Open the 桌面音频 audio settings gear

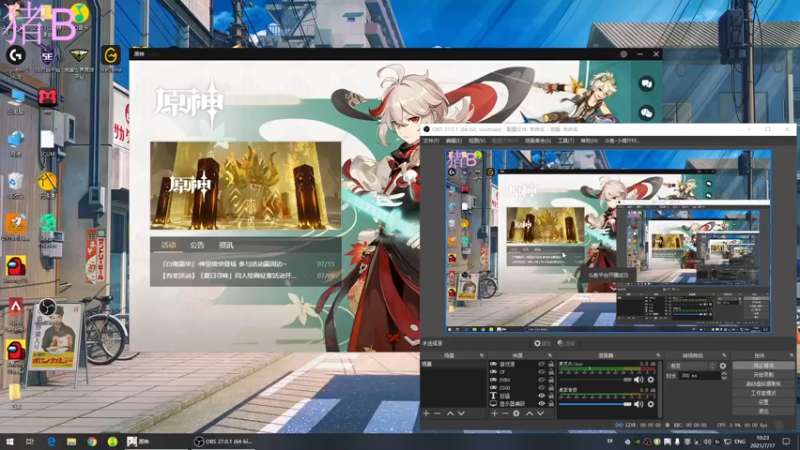tap(651, 404)
